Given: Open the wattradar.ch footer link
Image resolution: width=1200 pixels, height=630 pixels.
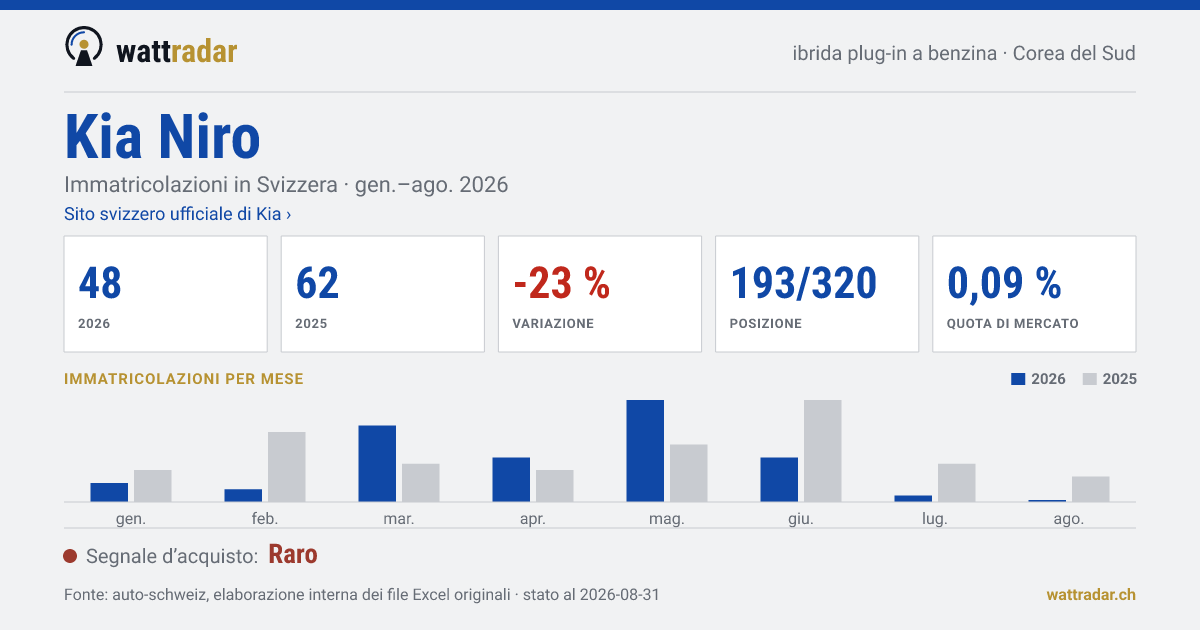Looking at the screenshot, I should click(1091, 594).
